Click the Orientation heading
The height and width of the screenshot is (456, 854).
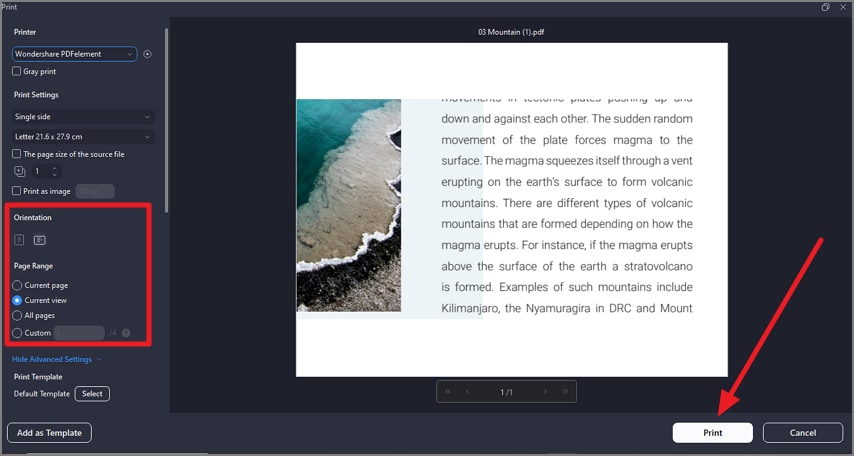coord(33,217)
